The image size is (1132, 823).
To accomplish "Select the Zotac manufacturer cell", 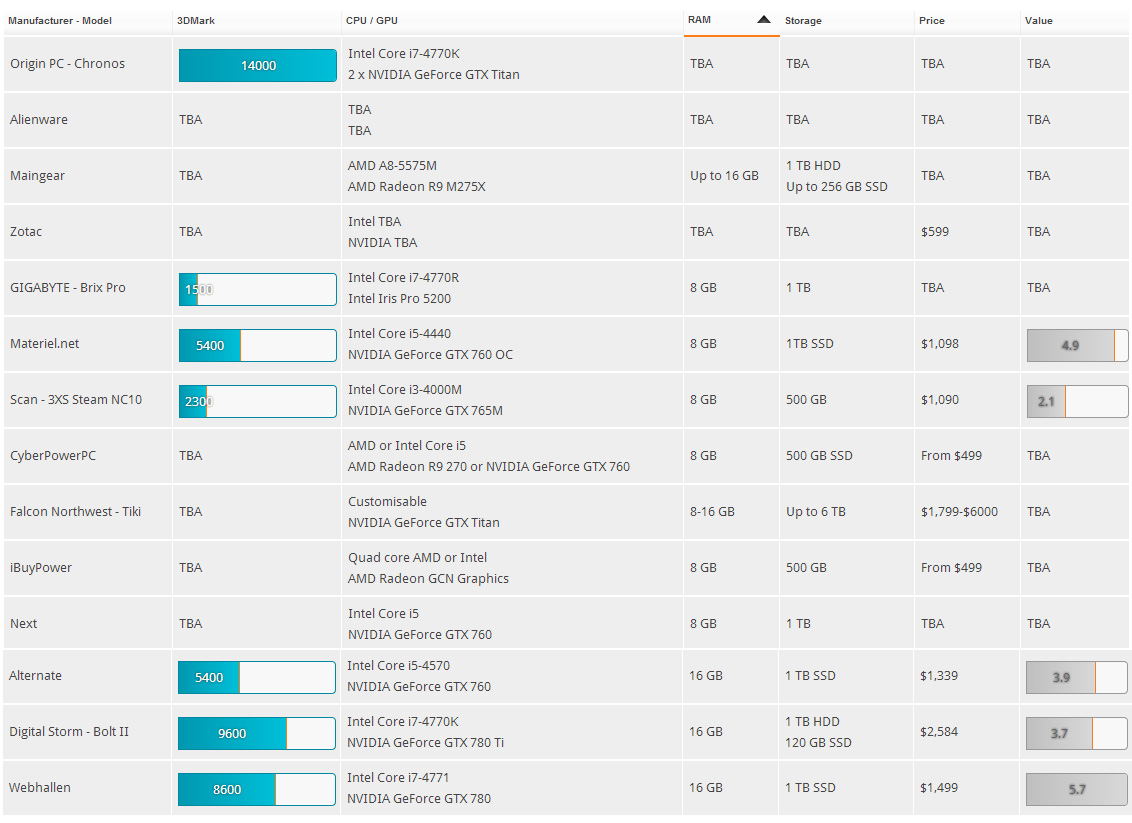I will click(x=26, y=232).
